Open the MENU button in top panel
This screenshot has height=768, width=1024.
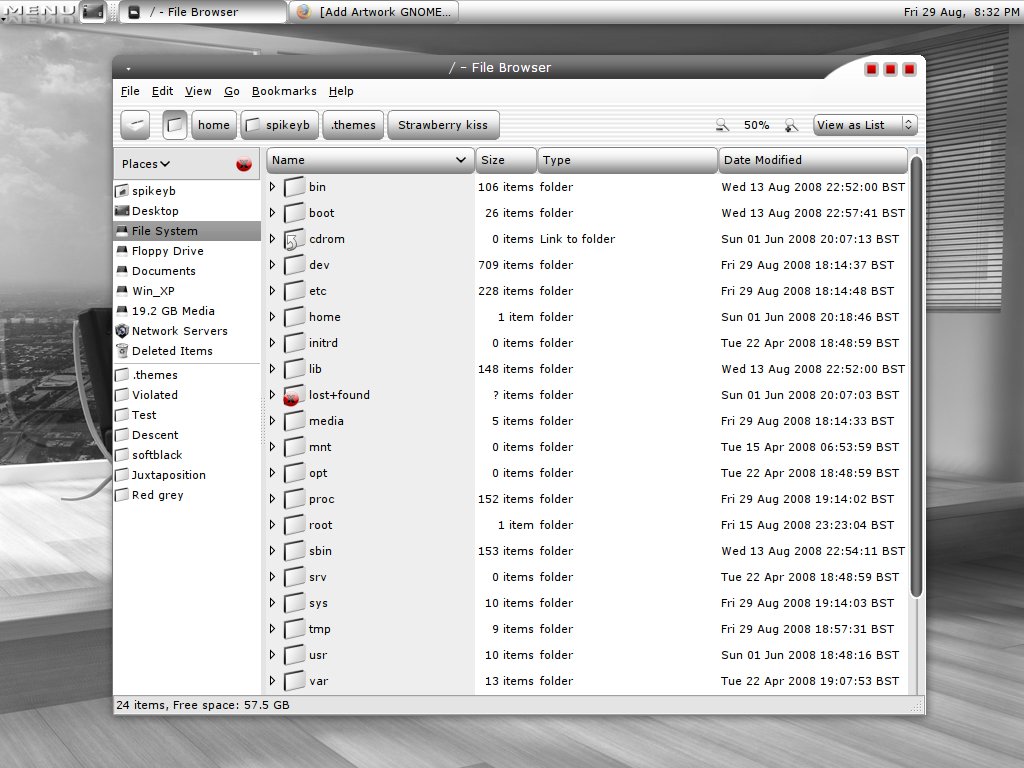(39, 12)
